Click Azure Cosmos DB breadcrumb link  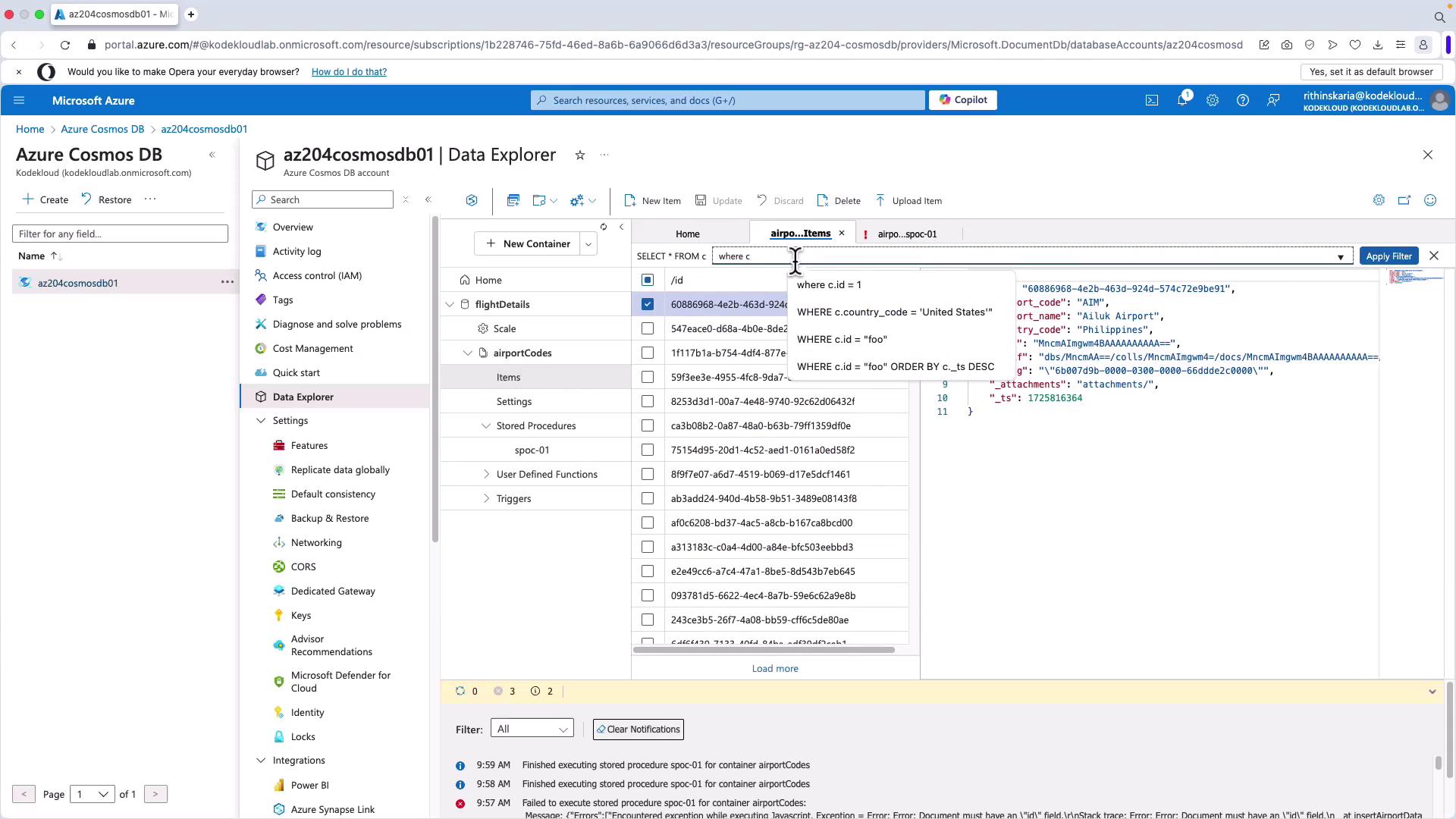[x=102, y=129]
